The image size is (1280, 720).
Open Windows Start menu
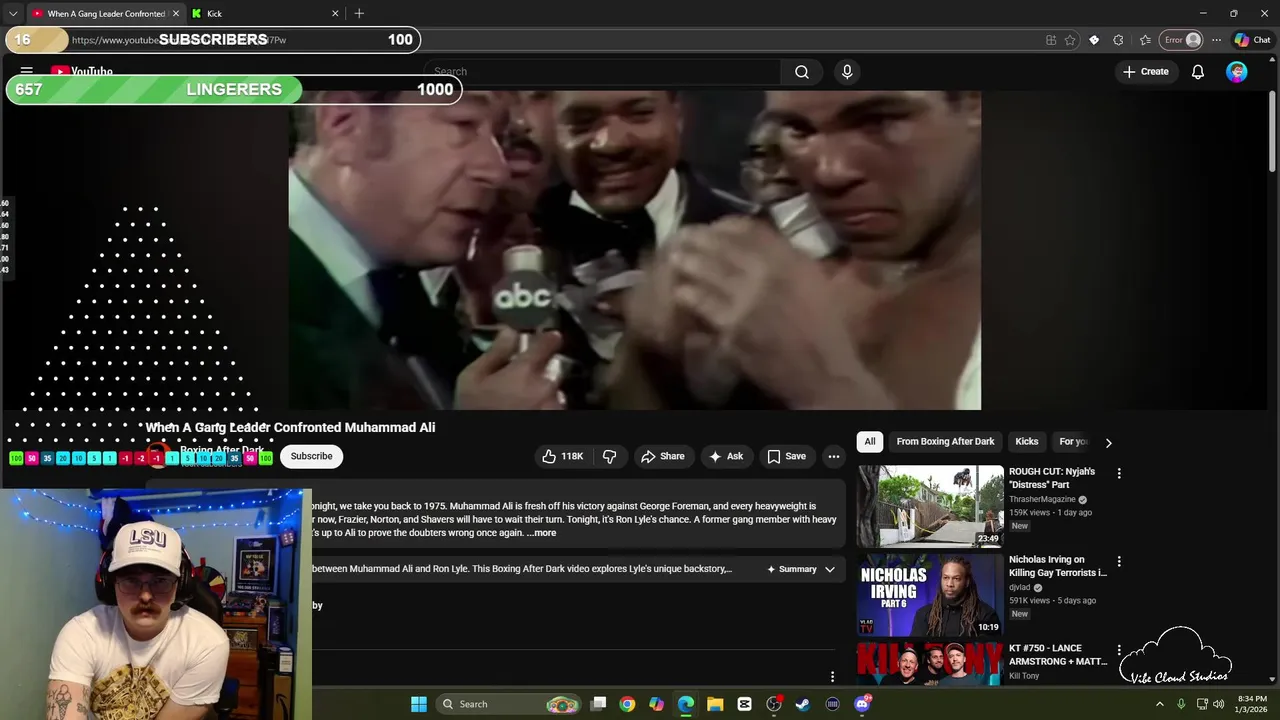[419, 704]
